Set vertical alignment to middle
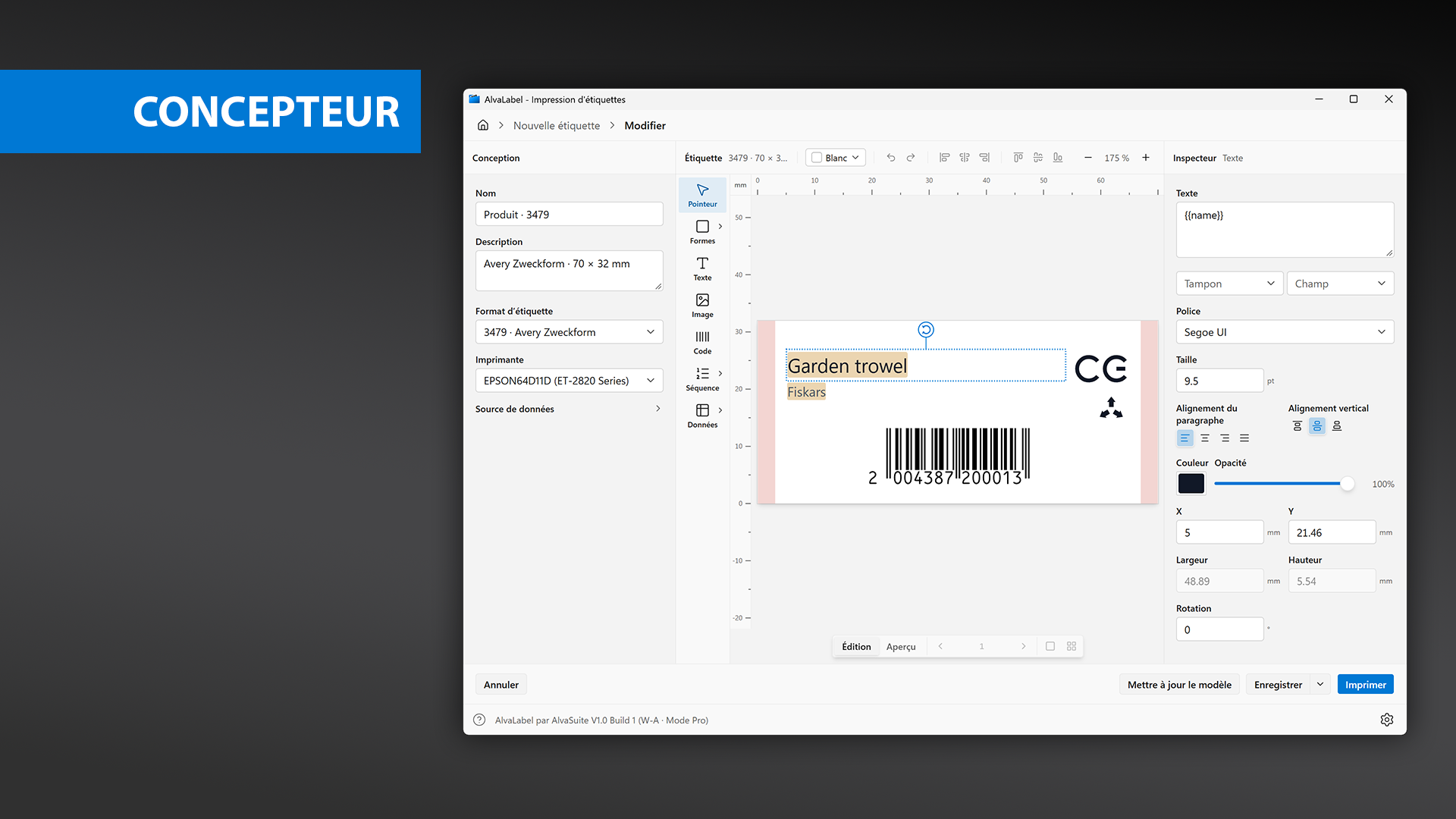Image resolution: width=1456 pixels, height=819 pixels. pos(1317,426)
